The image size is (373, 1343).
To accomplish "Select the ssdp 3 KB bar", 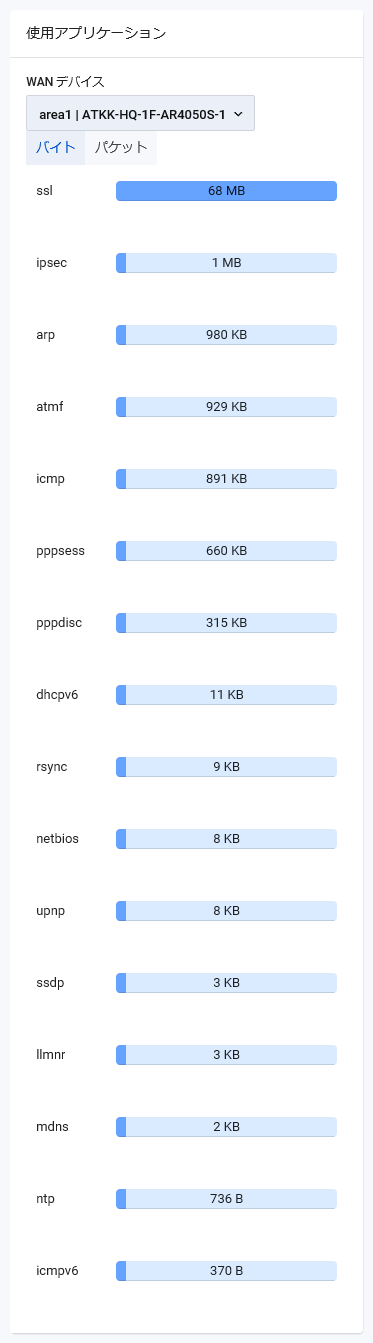I will 226,983.
